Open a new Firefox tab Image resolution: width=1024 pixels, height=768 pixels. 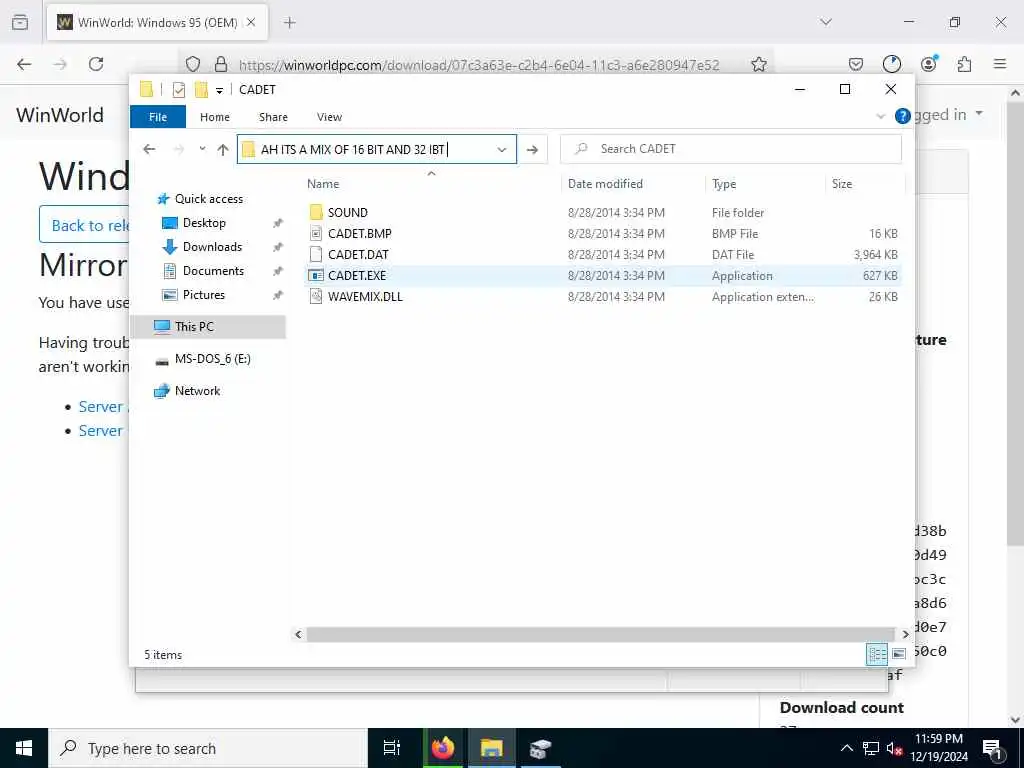289,22
